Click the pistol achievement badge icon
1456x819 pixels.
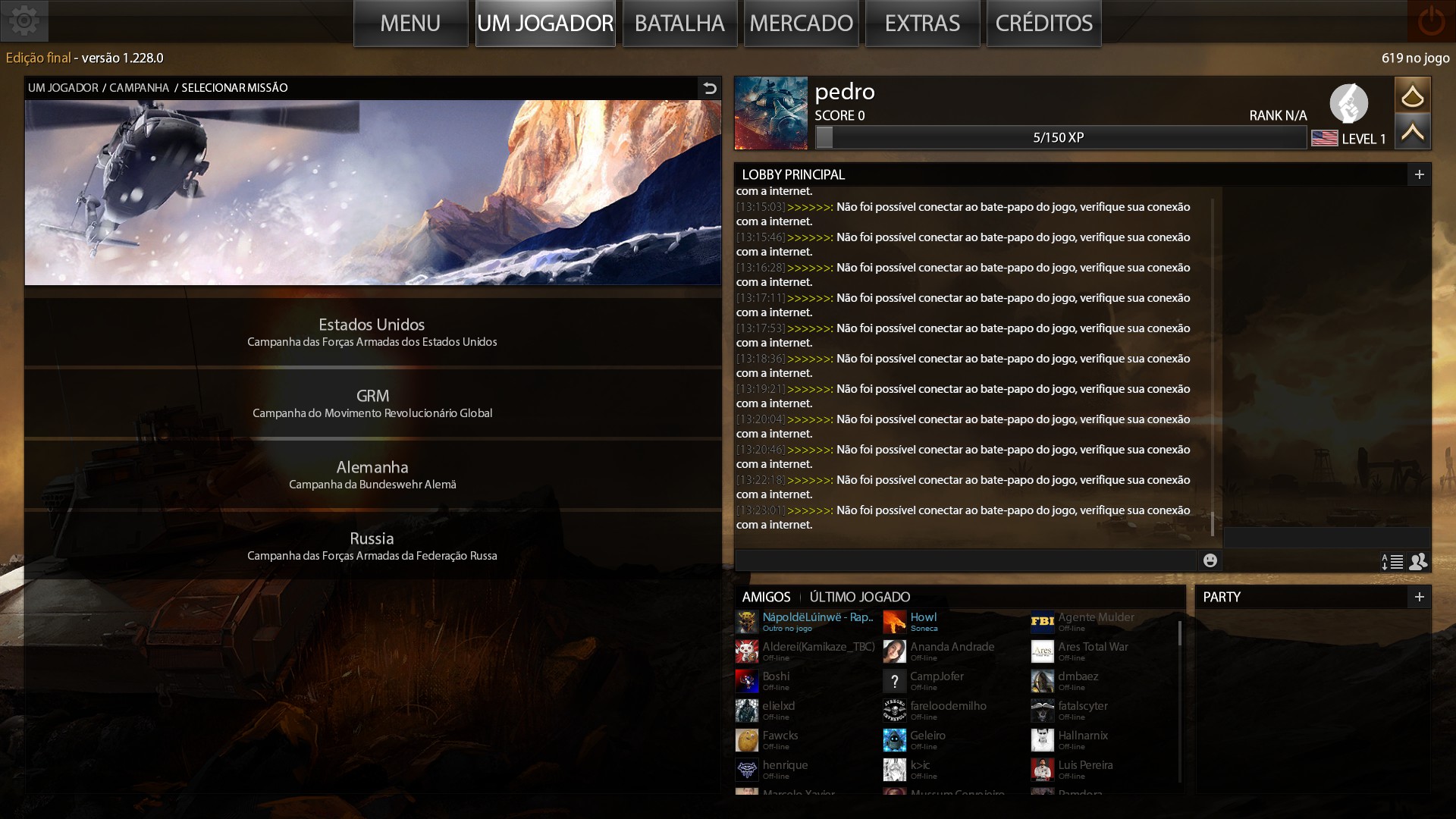1348,103
